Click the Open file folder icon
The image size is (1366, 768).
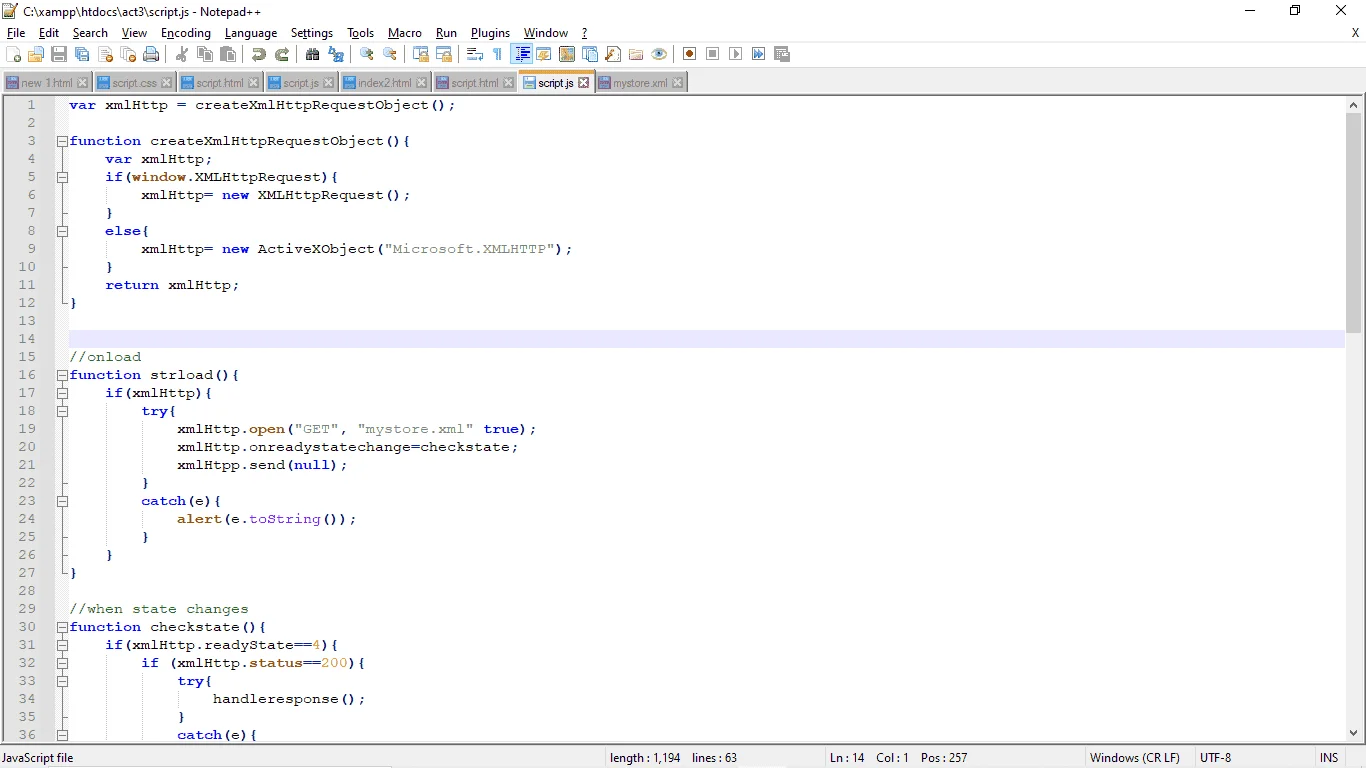36,54
